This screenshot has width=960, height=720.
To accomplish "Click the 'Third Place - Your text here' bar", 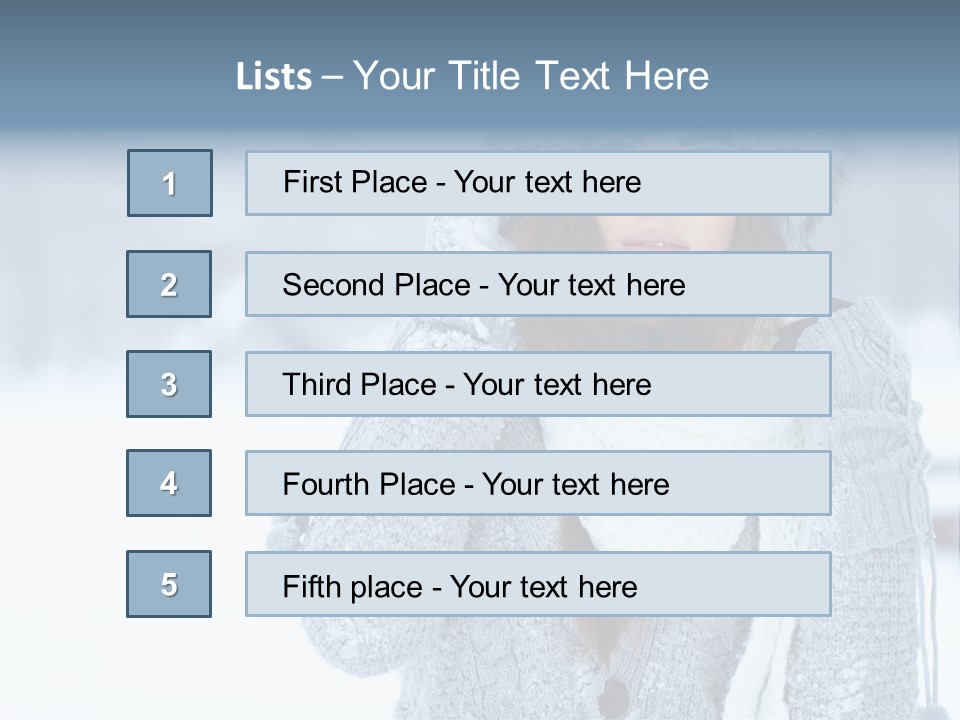I will point(538,384).
